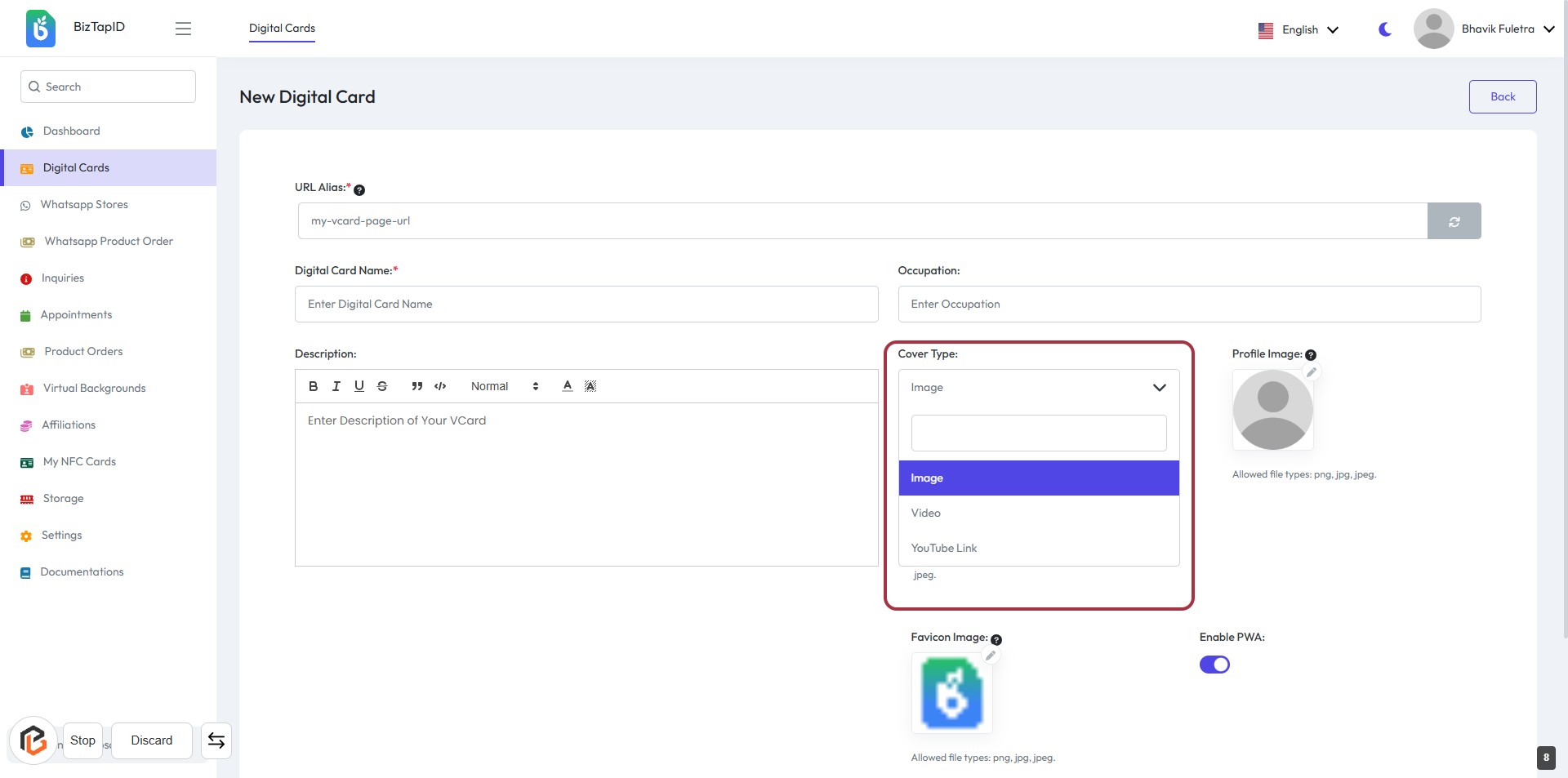Click the Discard button
This screenshot has height=778, width=1568.
click(152, 740)
